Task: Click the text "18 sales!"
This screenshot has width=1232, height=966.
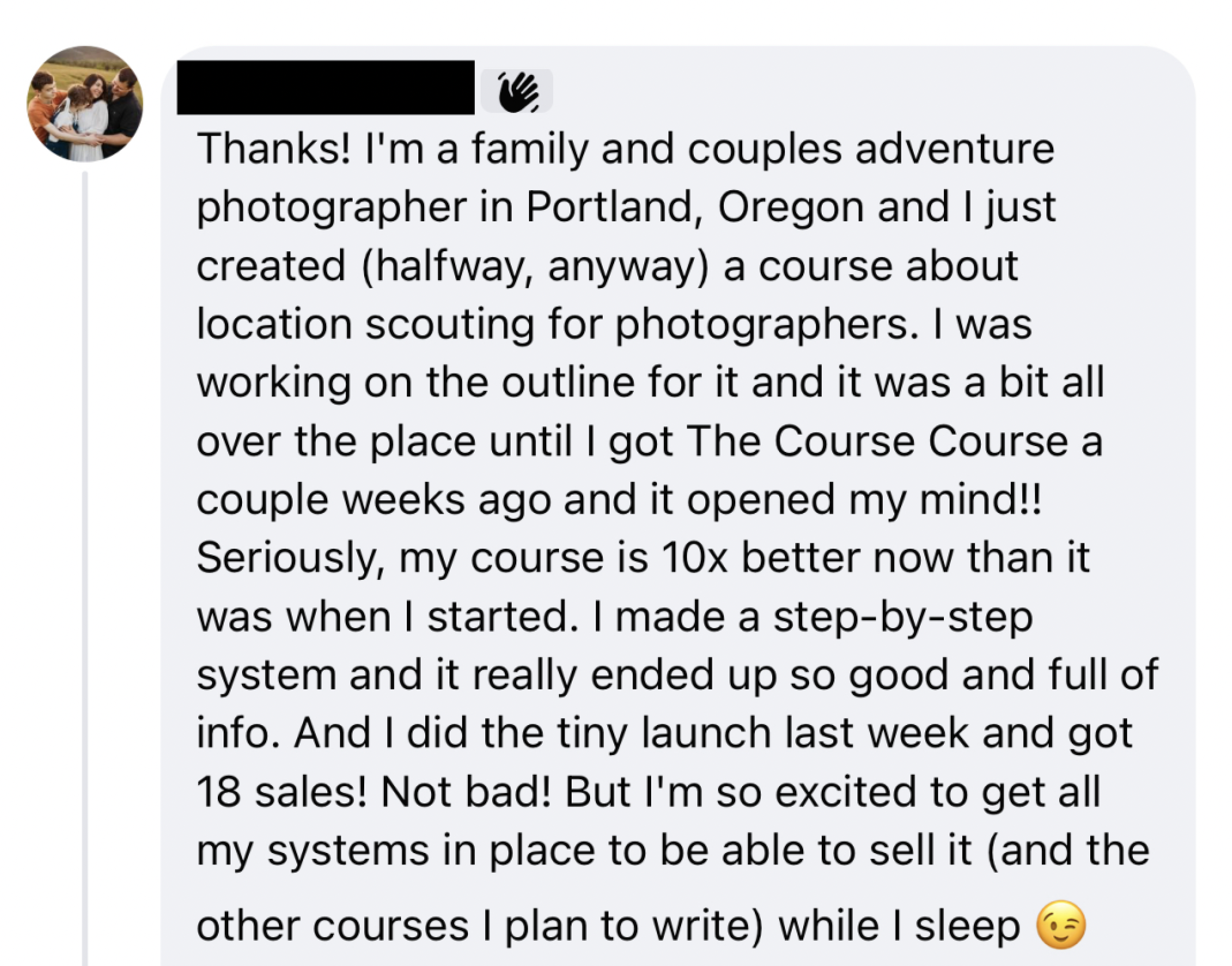Action: 282,792
